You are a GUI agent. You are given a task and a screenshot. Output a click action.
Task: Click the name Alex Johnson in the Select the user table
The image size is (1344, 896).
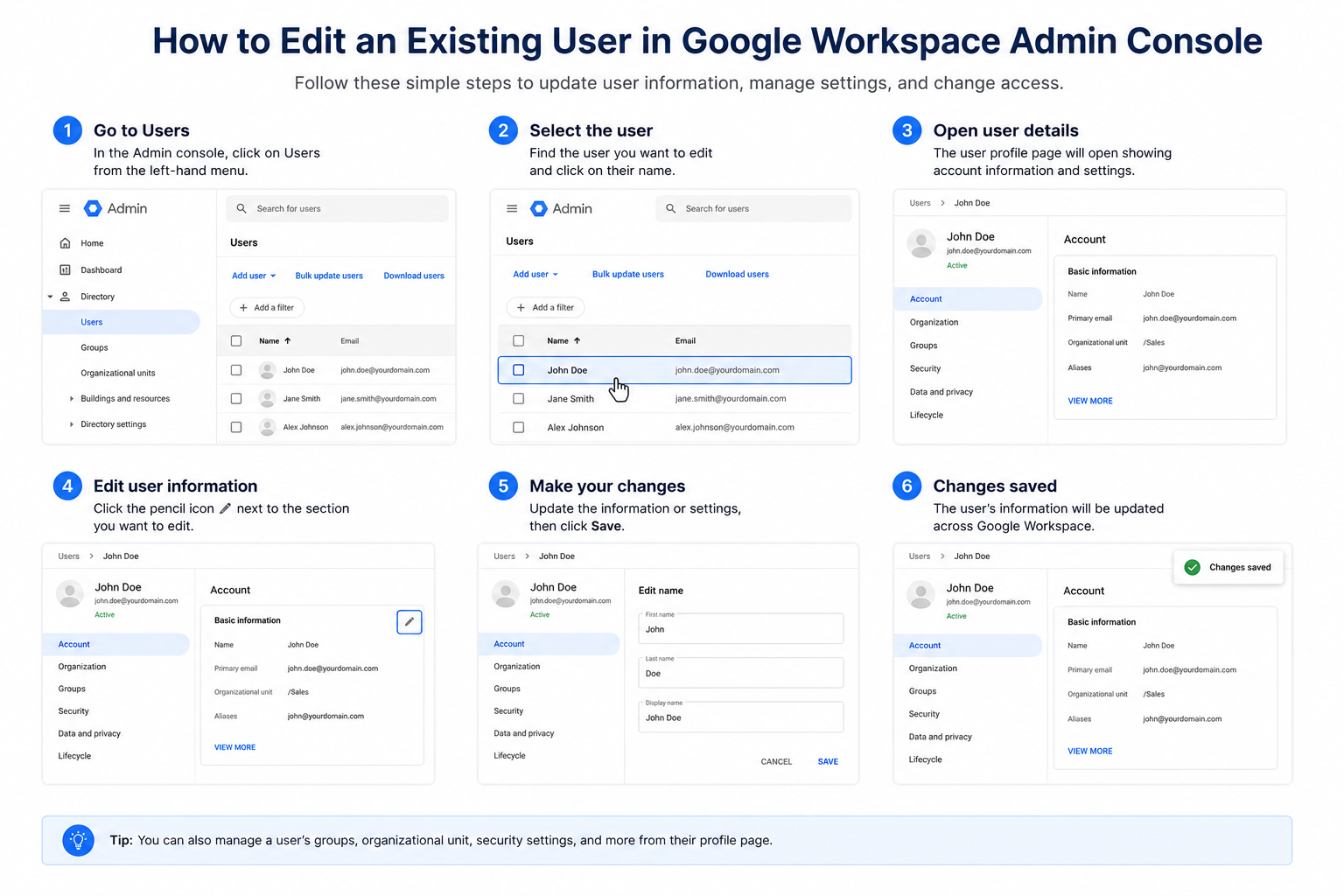pos(576,427)
